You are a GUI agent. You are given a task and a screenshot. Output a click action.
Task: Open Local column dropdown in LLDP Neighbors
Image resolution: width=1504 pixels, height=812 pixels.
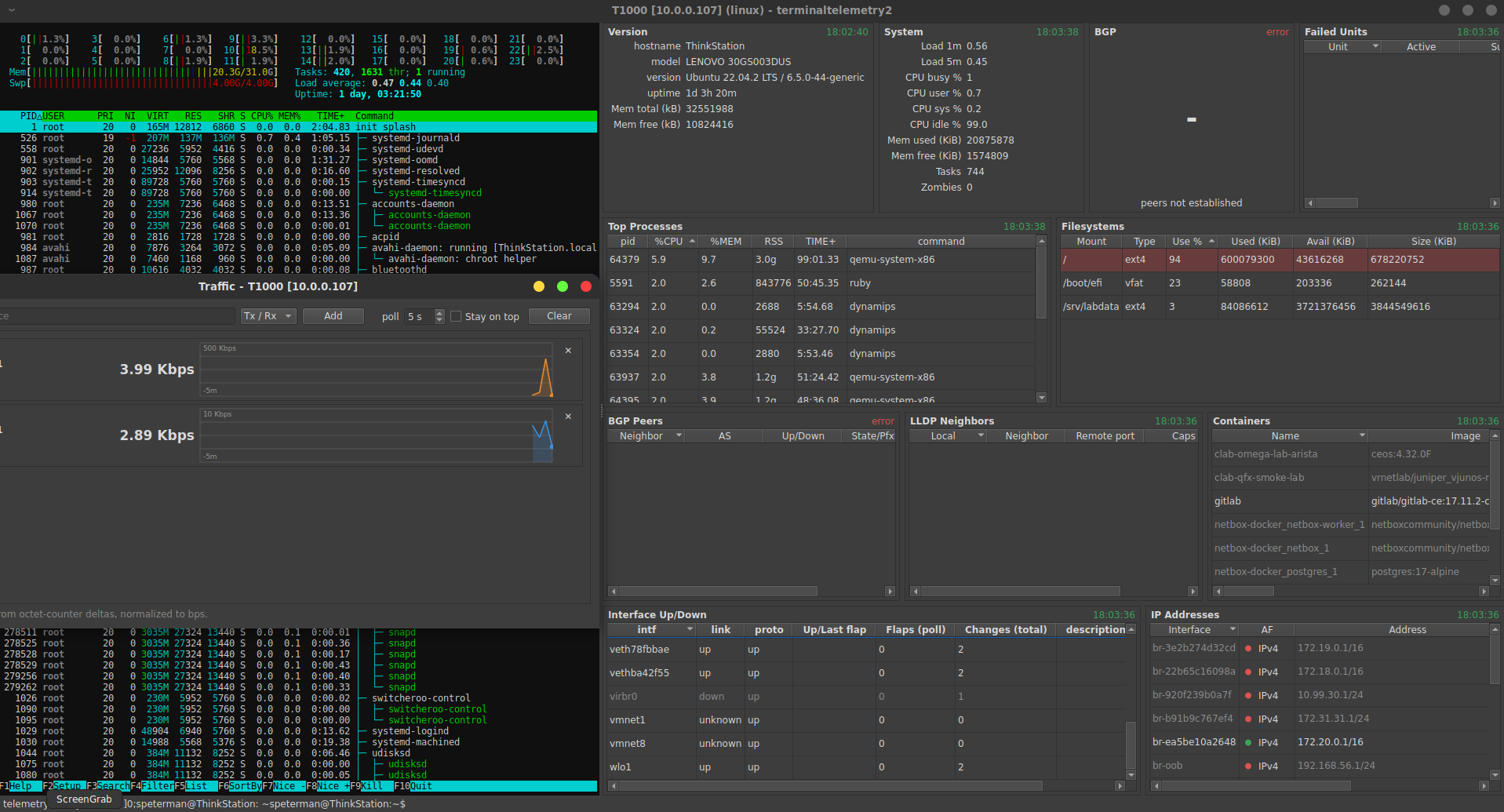tap(980, 436)
